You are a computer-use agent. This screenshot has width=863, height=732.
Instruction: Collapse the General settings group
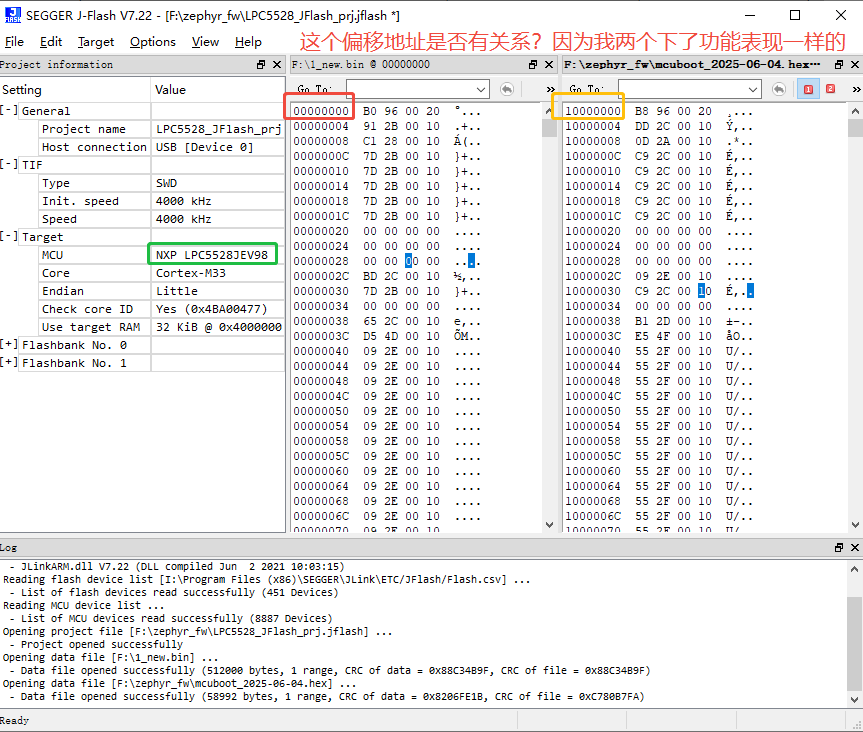[x=8, y=110]
